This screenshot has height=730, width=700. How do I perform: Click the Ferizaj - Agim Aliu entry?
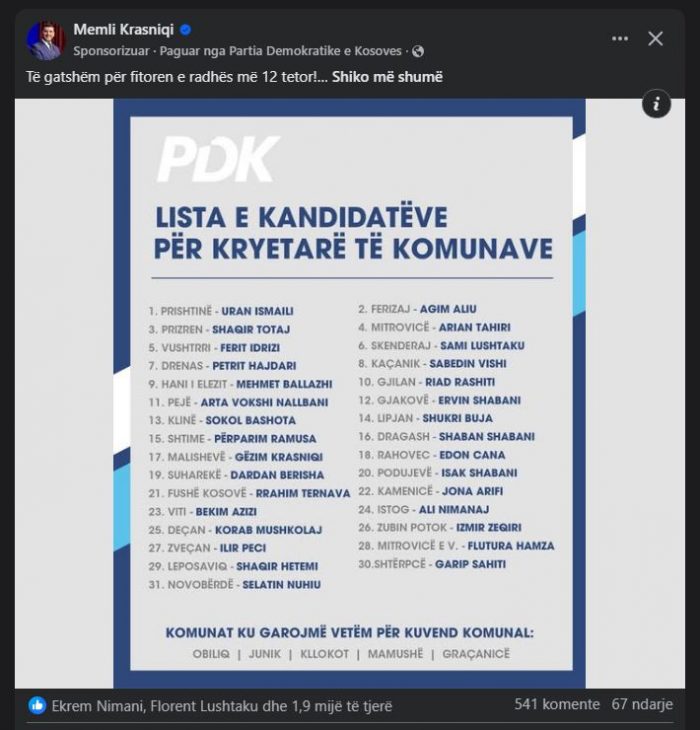(417, 309)
